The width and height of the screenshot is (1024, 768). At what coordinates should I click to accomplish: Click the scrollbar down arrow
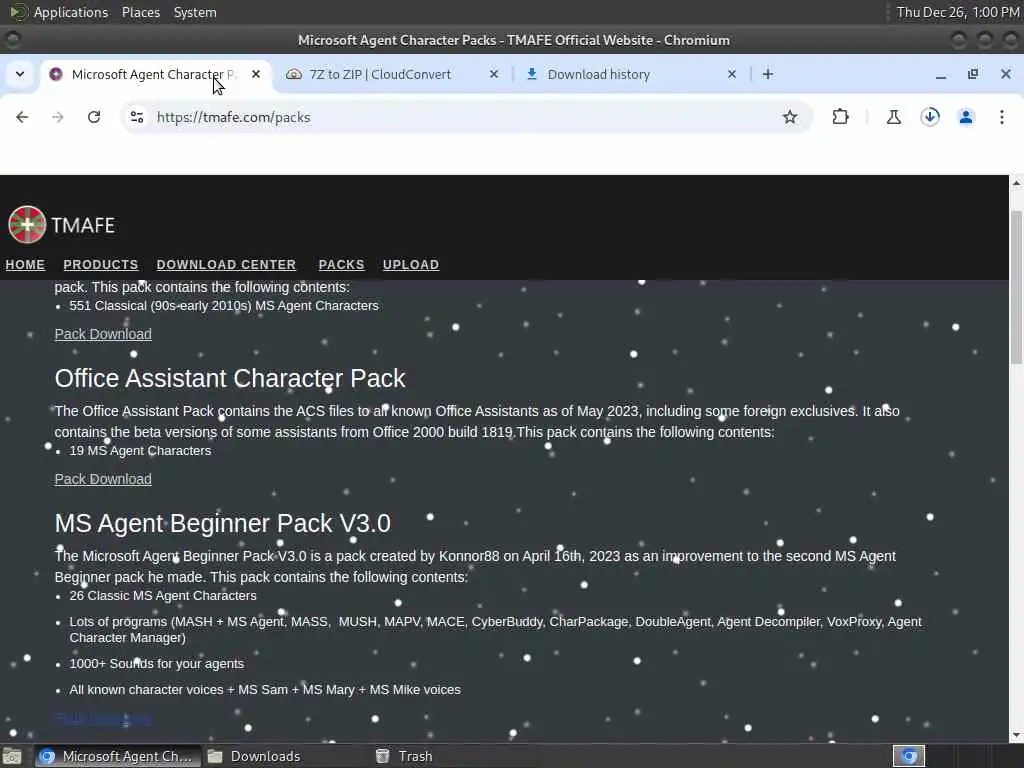point(1016,735)
